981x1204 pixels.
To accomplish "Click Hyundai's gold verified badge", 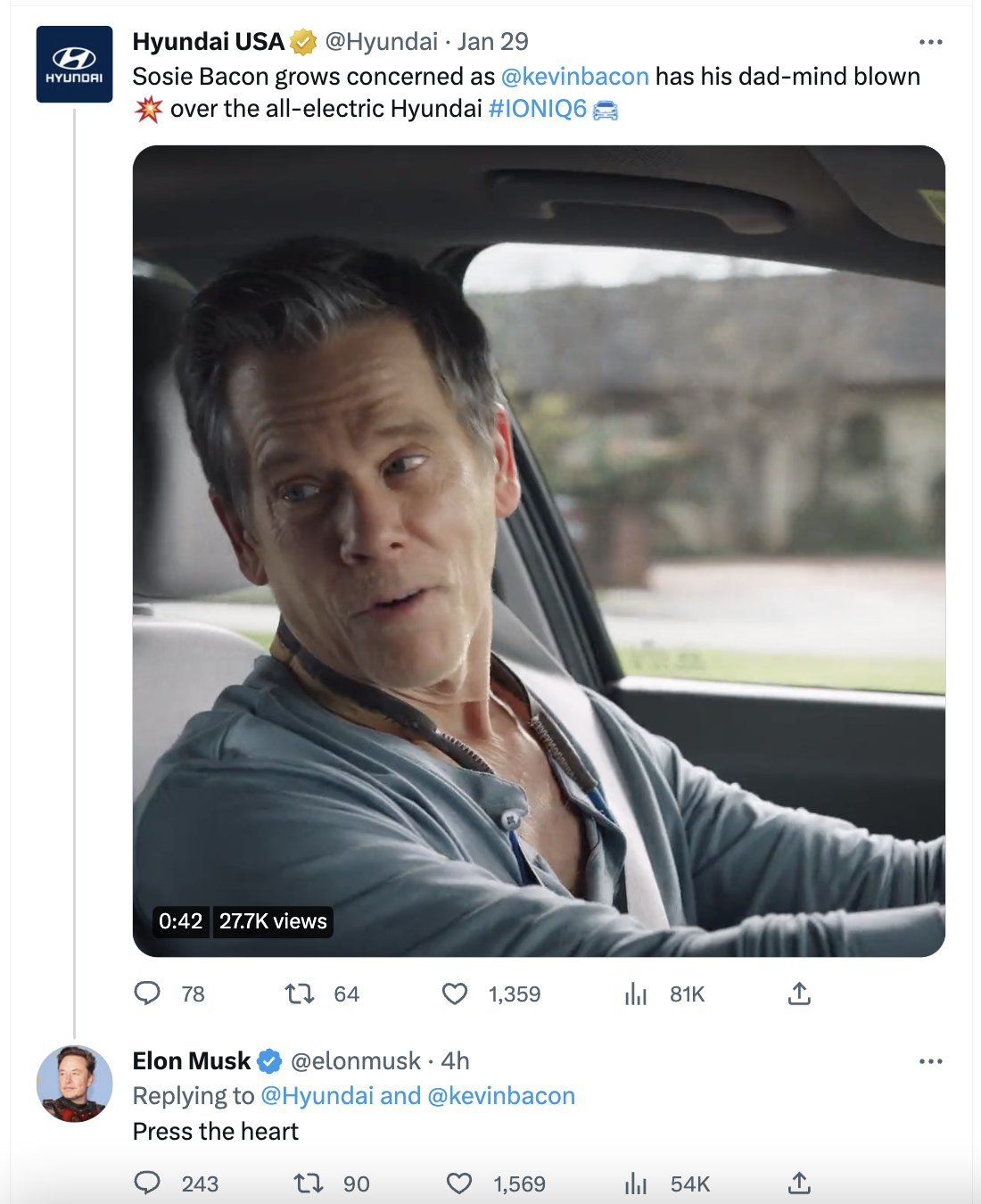I will [303, 40].
